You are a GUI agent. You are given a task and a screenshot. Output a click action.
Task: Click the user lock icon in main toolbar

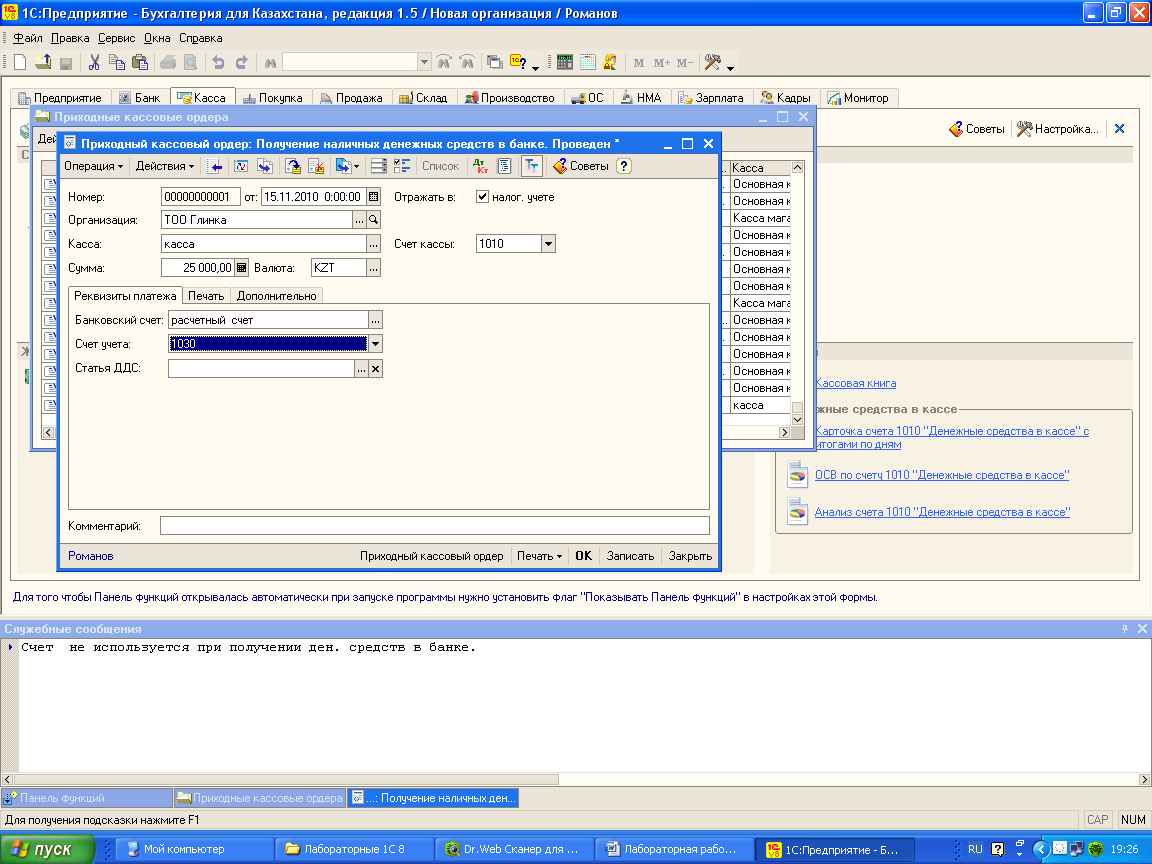610,62
